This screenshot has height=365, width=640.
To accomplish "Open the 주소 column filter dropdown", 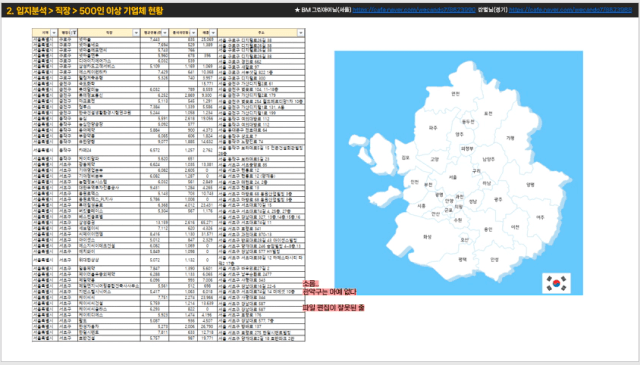I will tap(301, 33).
